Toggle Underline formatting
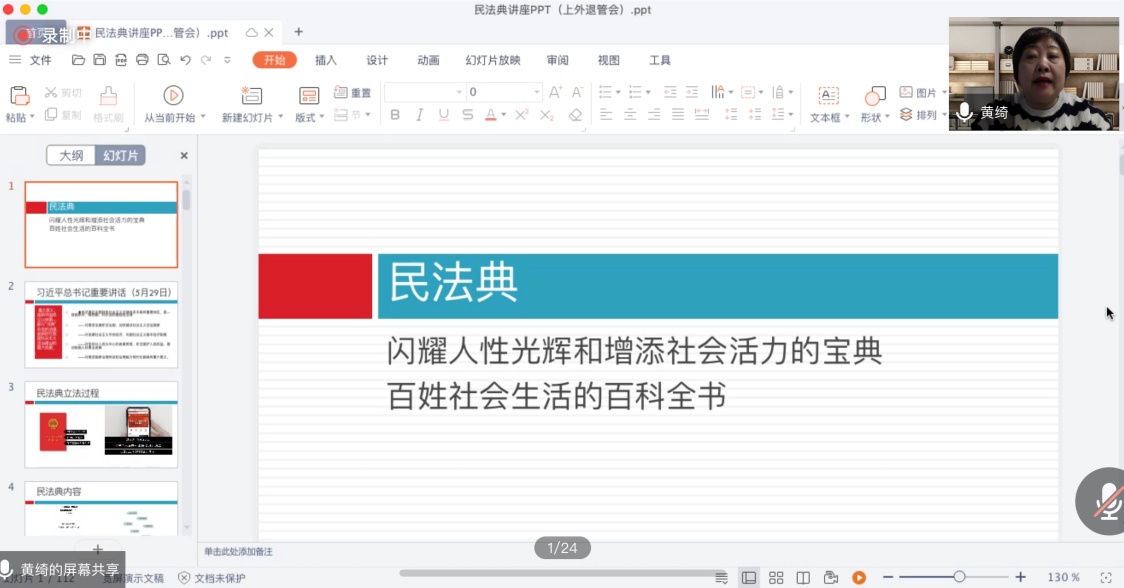The image size is (1124, 588). (443, 115)
